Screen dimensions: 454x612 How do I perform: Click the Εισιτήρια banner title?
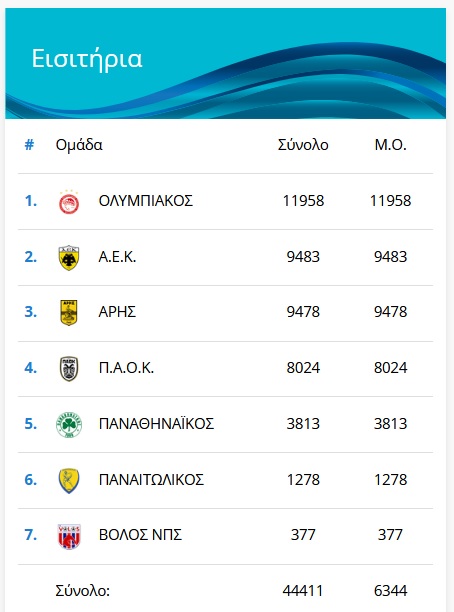[x=87, y=59]
